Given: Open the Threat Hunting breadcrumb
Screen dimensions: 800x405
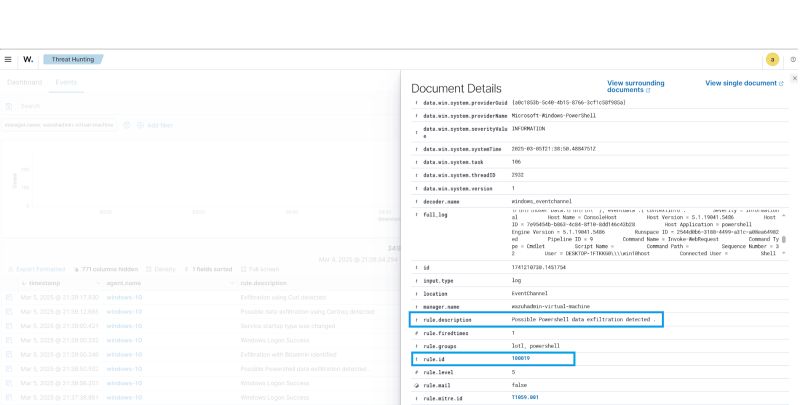Looking at the screenshot, I should click(73, 60).
